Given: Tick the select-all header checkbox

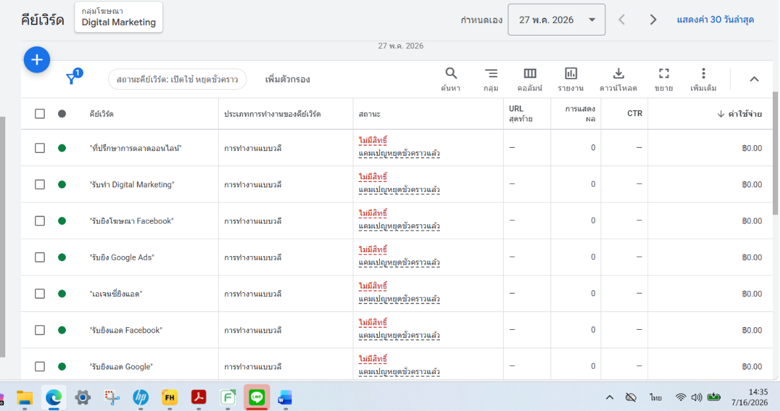Looking at the screenshot, I should click(40, 114).
